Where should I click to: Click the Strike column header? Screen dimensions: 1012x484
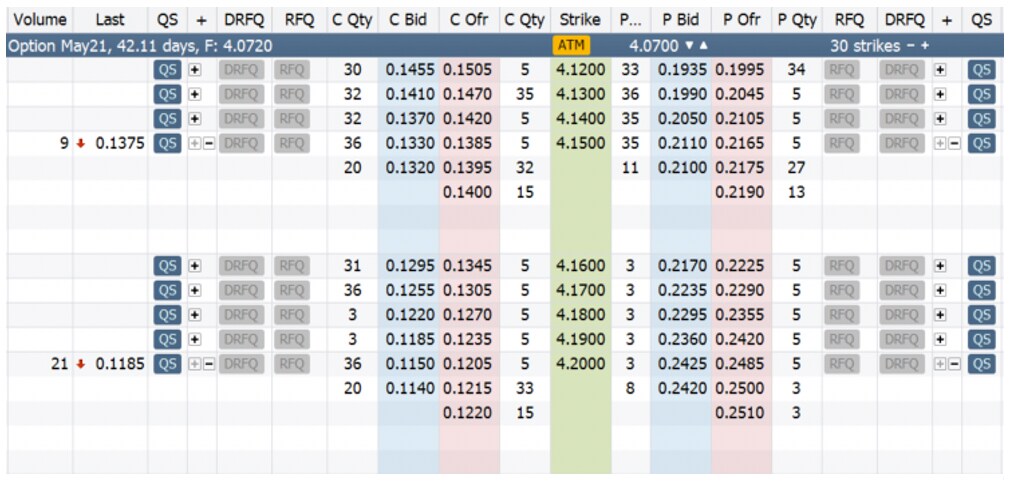580,19
